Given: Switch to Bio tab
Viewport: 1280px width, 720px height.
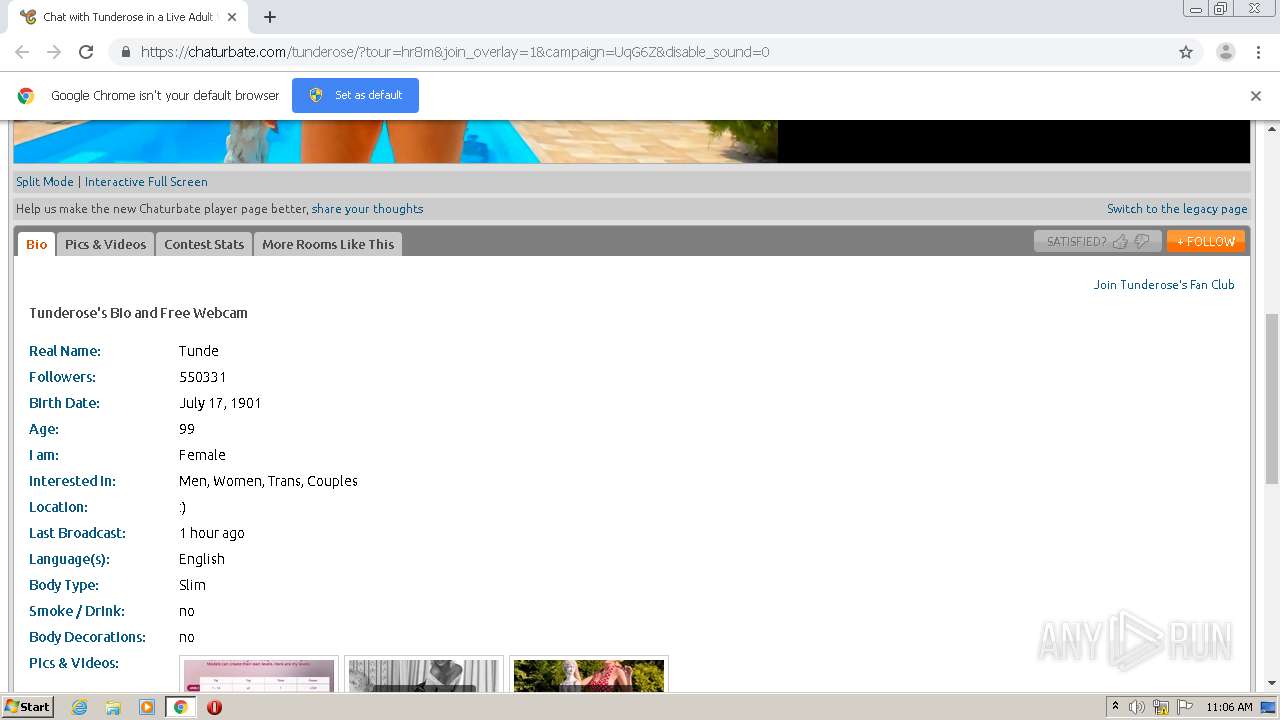Looking at the screenshot, I should coord(37,244).
